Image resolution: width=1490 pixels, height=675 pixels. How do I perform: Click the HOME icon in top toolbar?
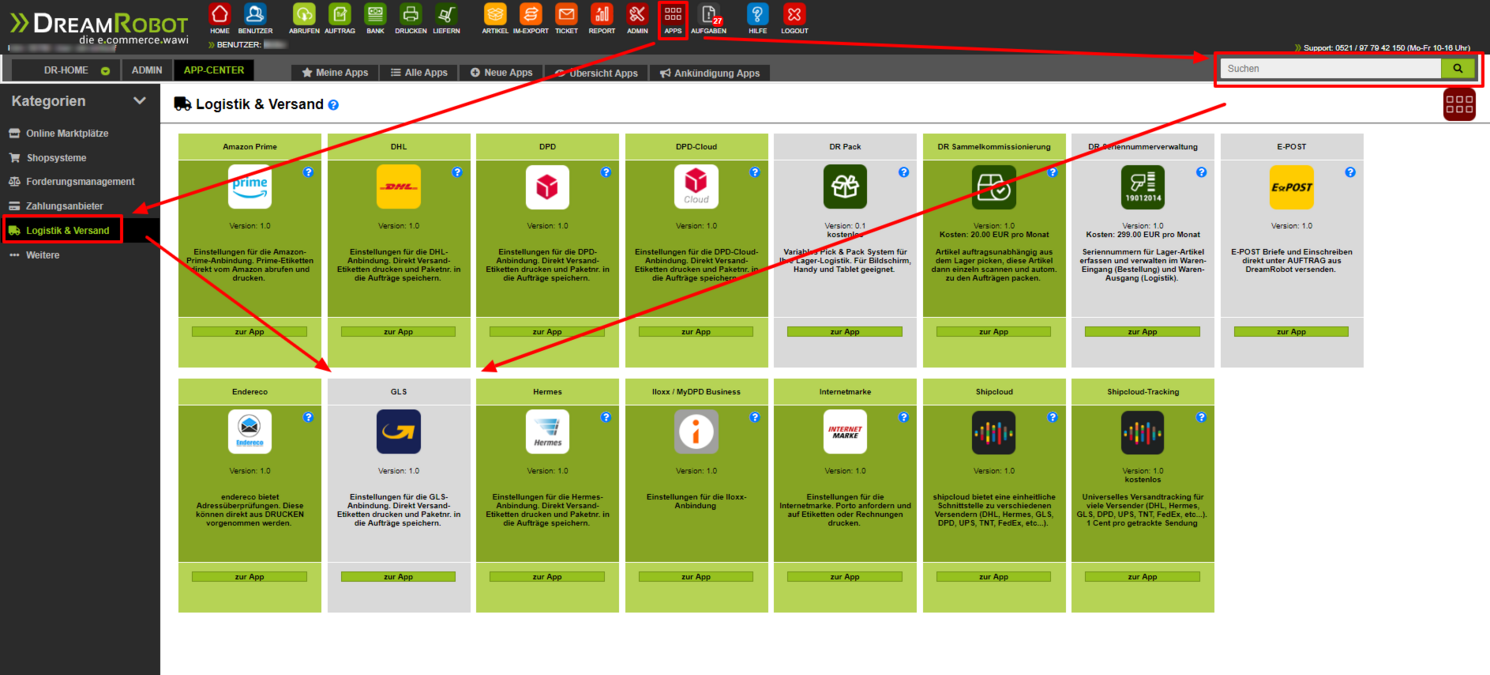coord(220,14)
